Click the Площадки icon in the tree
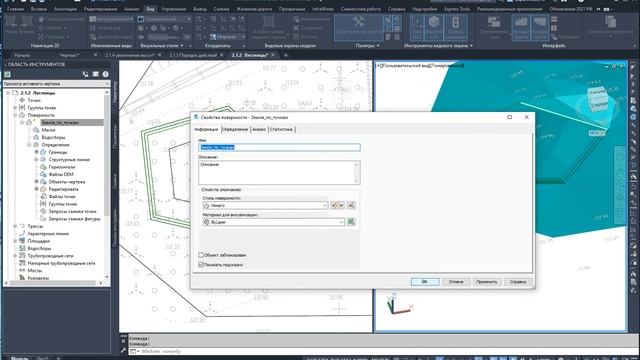Viewport: 640px width, 360px height. click(x=22, y=241)
